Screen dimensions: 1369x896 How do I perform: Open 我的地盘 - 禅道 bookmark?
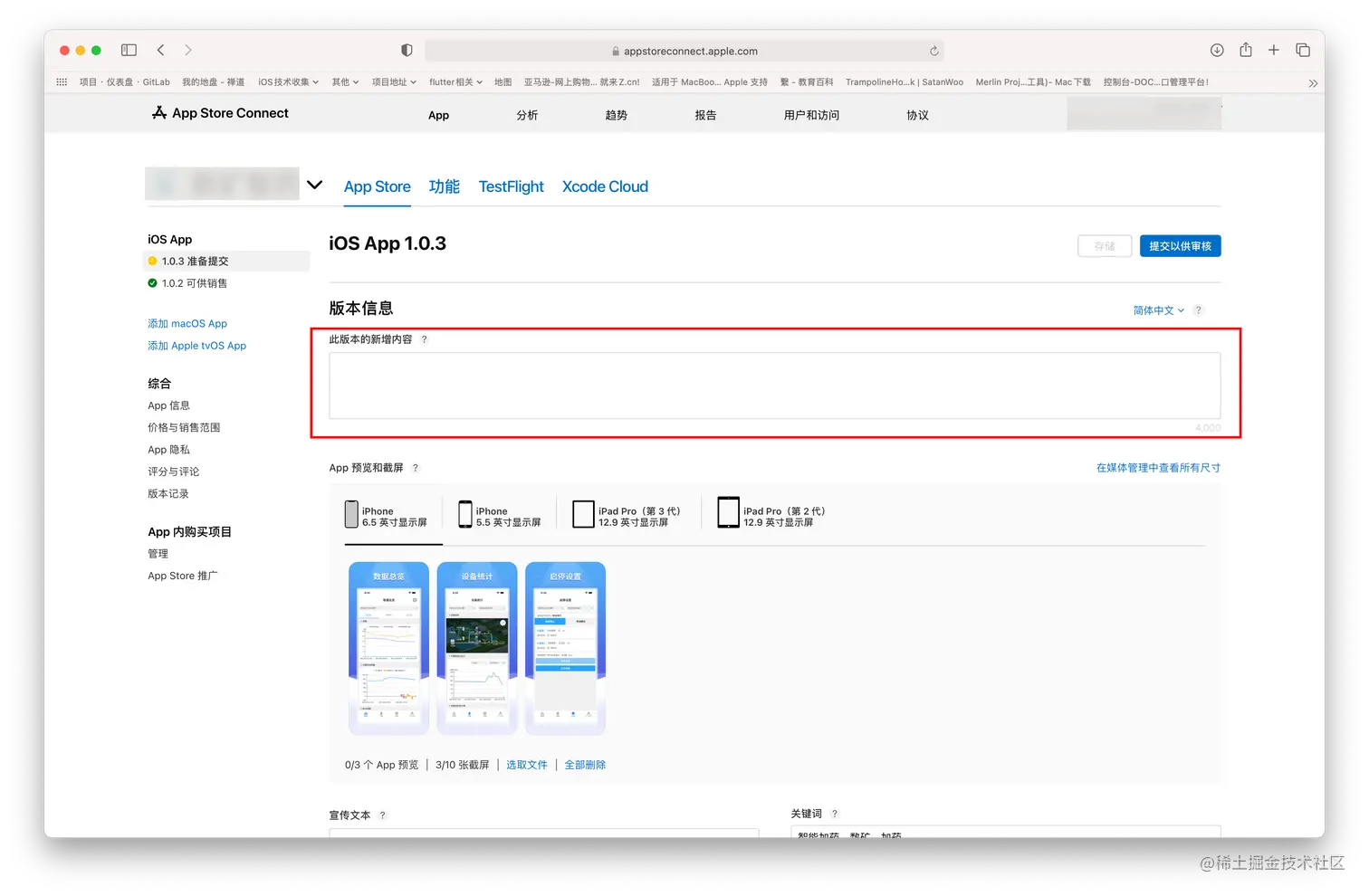[x=213, y=82]
